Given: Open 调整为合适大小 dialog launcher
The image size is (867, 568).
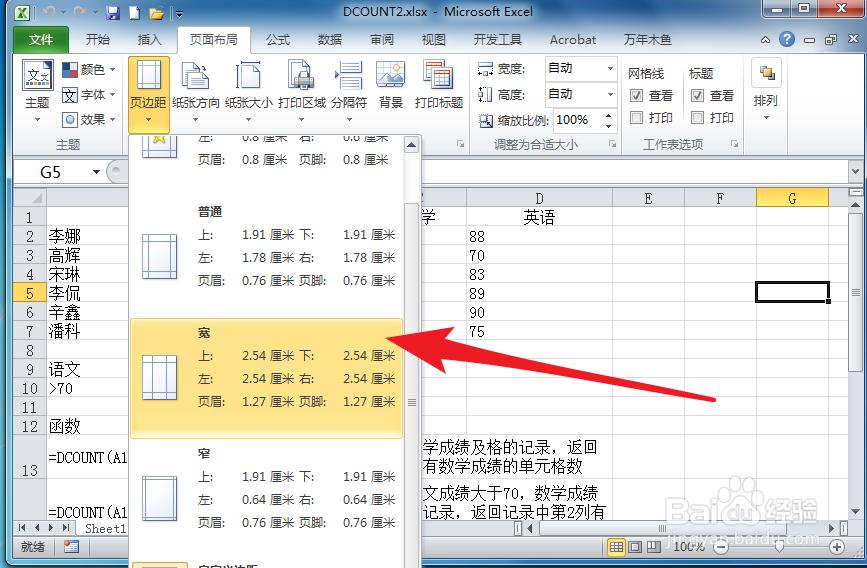Looking at the screenshot, I should pos(612,144).
